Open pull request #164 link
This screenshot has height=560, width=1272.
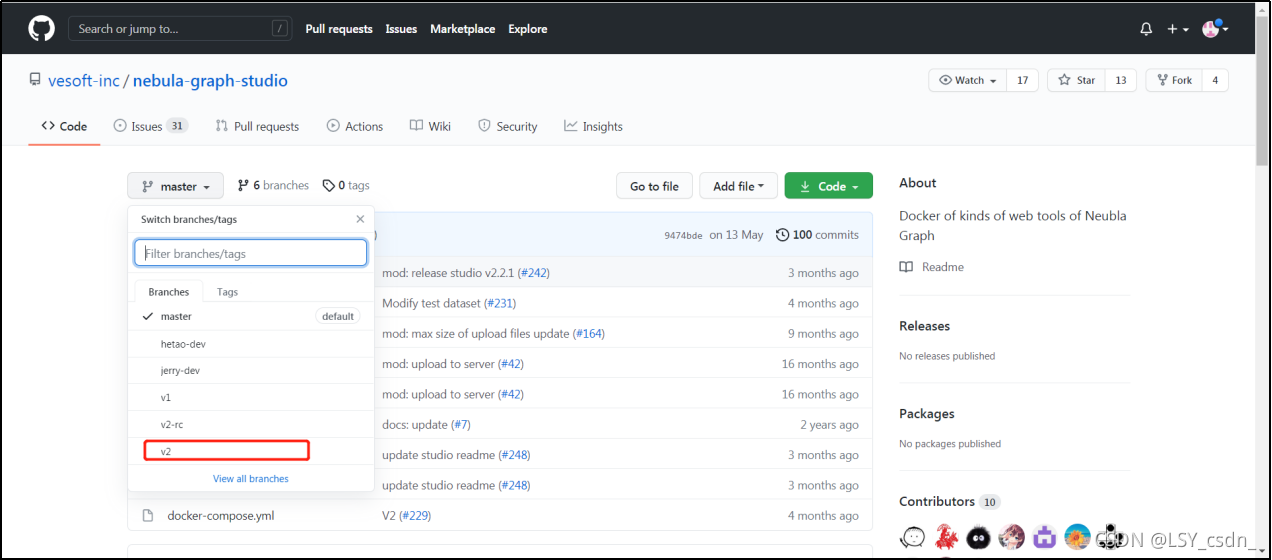click(x=588, y=334)
